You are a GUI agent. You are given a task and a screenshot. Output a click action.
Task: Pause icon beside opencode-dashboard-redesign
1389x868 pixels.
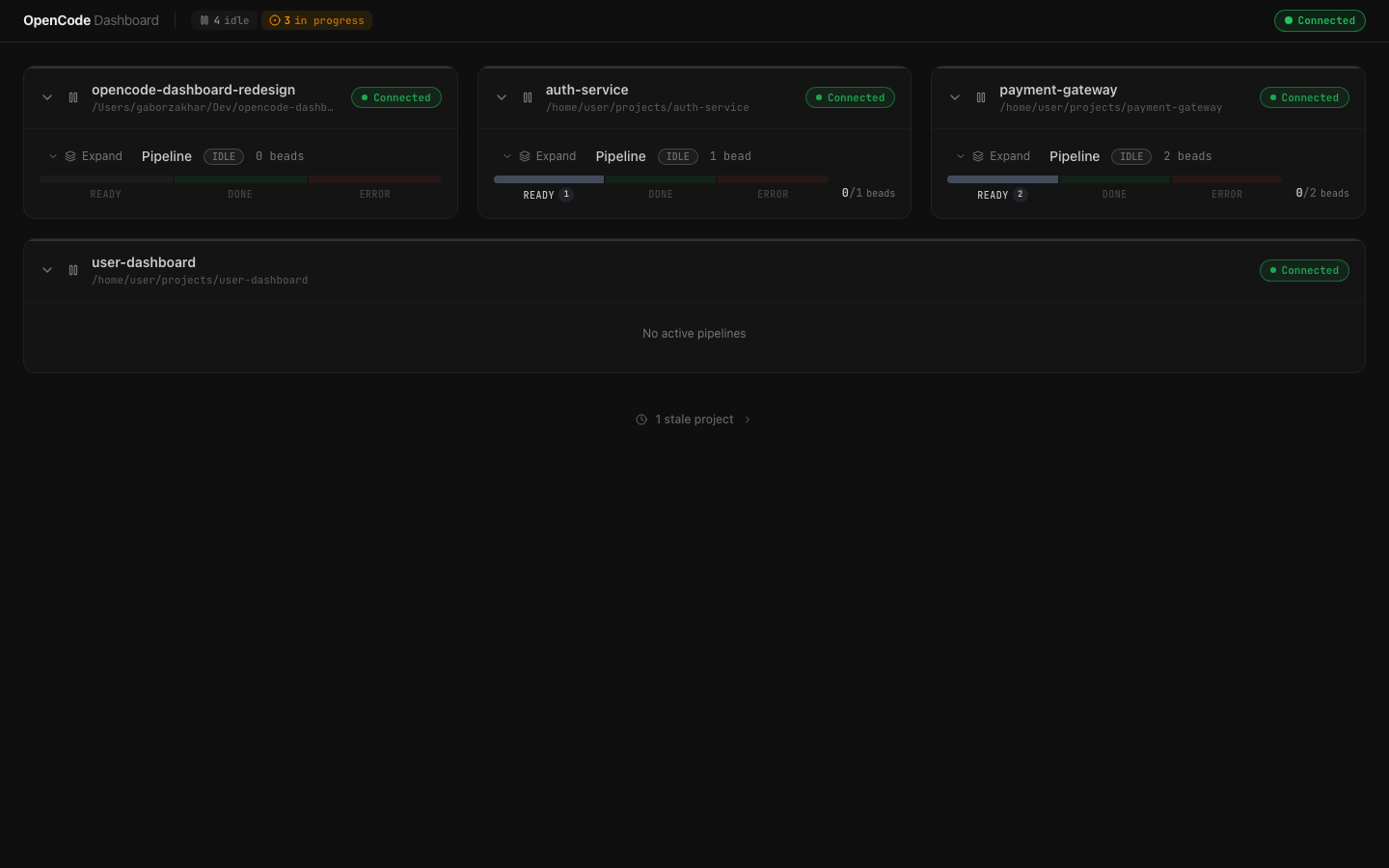click(x=73, y=97)
